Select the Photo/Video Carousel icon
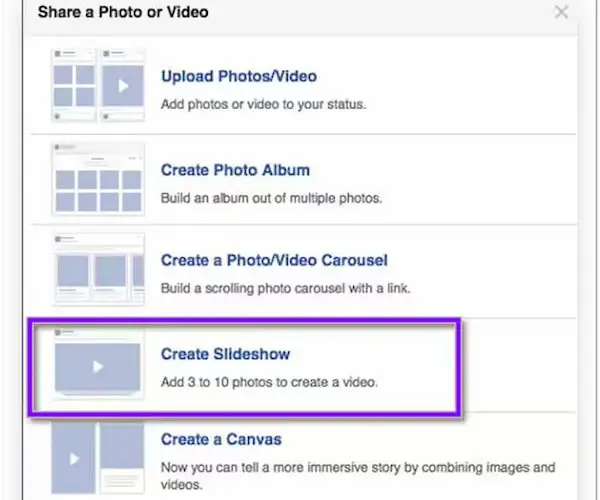This screenshot has width=600, height=500. (x=98, y=269)
